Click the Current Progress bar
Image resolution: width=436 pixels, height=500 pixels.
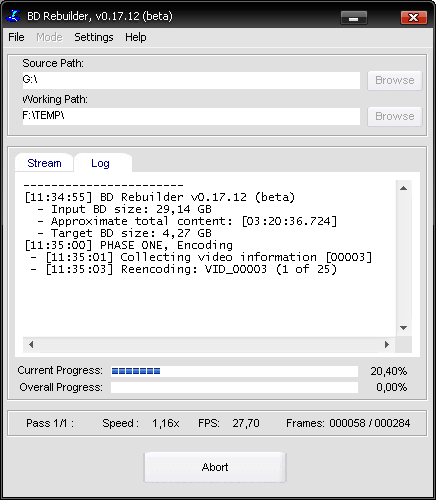point(234,371)
